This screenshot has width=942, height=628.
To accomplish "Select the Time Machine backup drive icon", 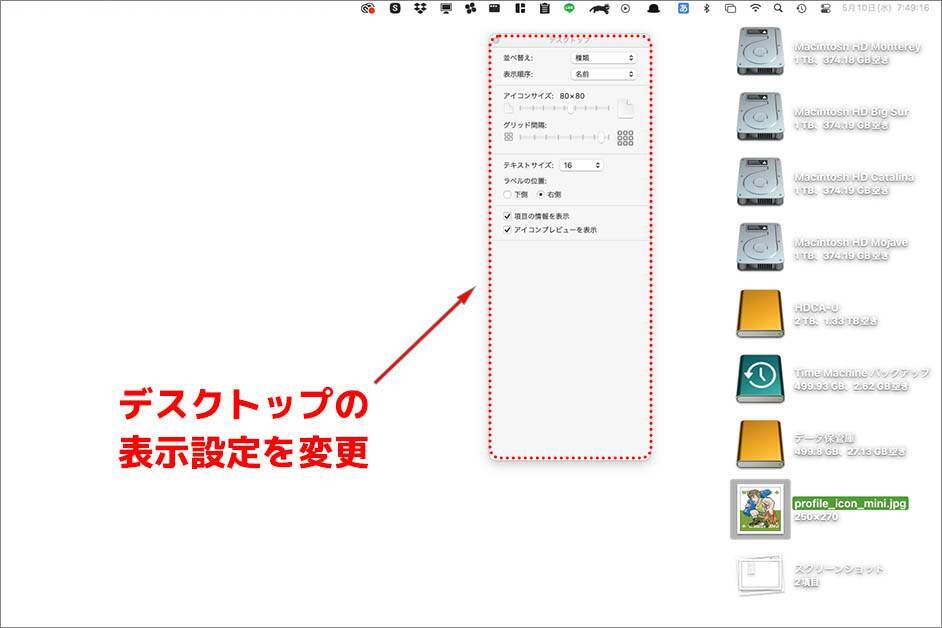I will pos(760,379).
